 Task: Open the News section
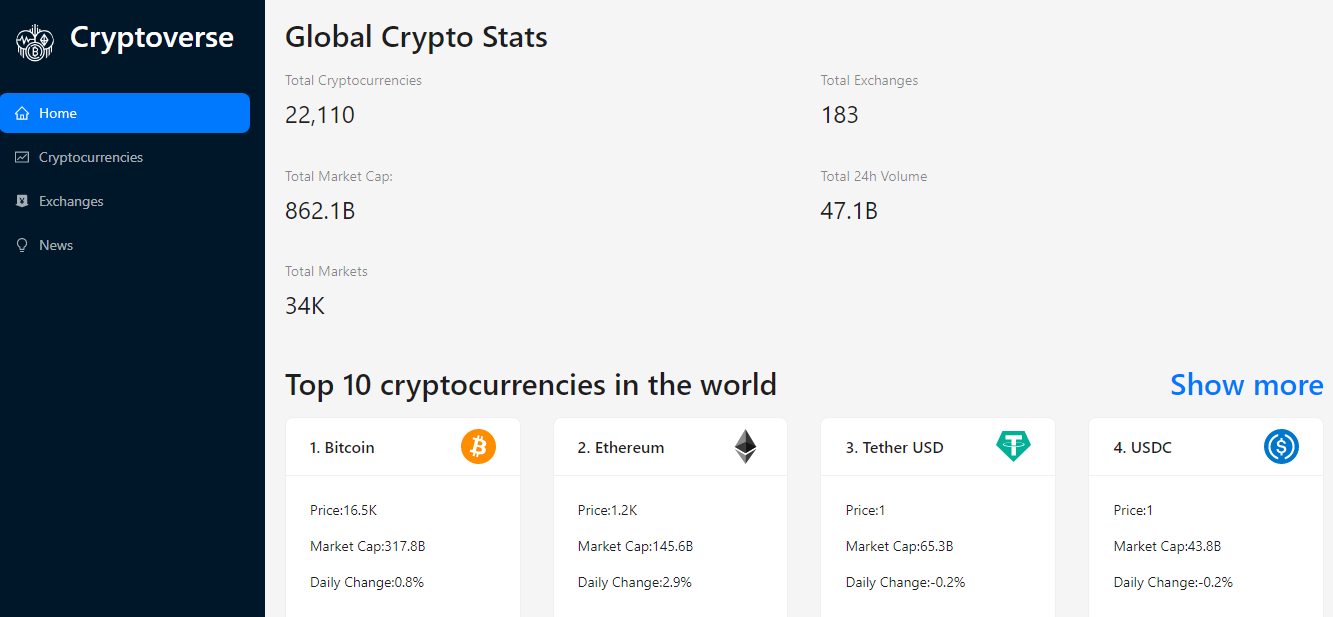tap(125, 245)
